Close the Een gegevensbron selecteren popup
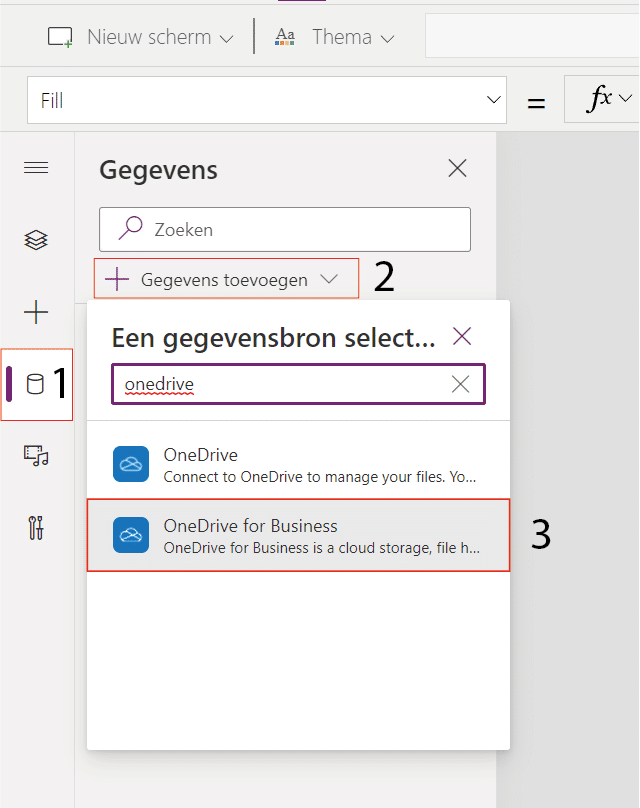The width and height of the screenshot is (640, 808). pyautogui.click(x=462, y=336)
